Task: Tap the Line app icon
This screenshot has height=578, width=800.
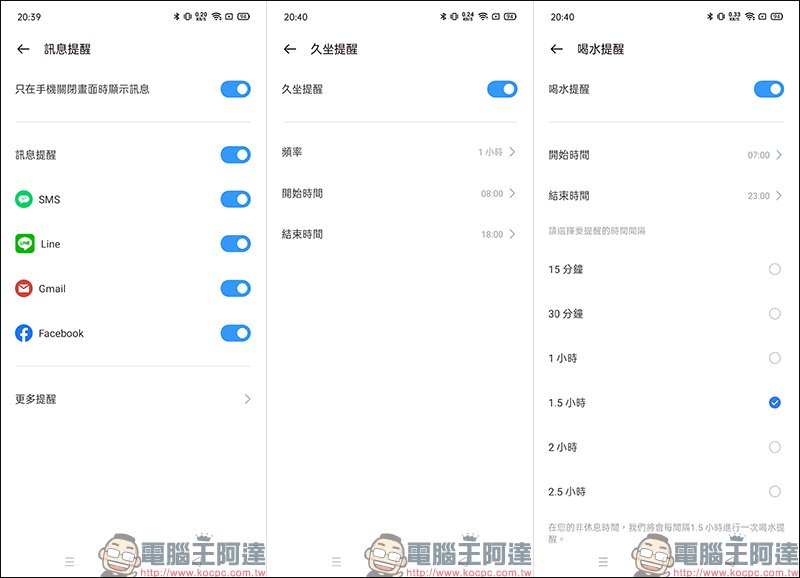Action: 24,244
